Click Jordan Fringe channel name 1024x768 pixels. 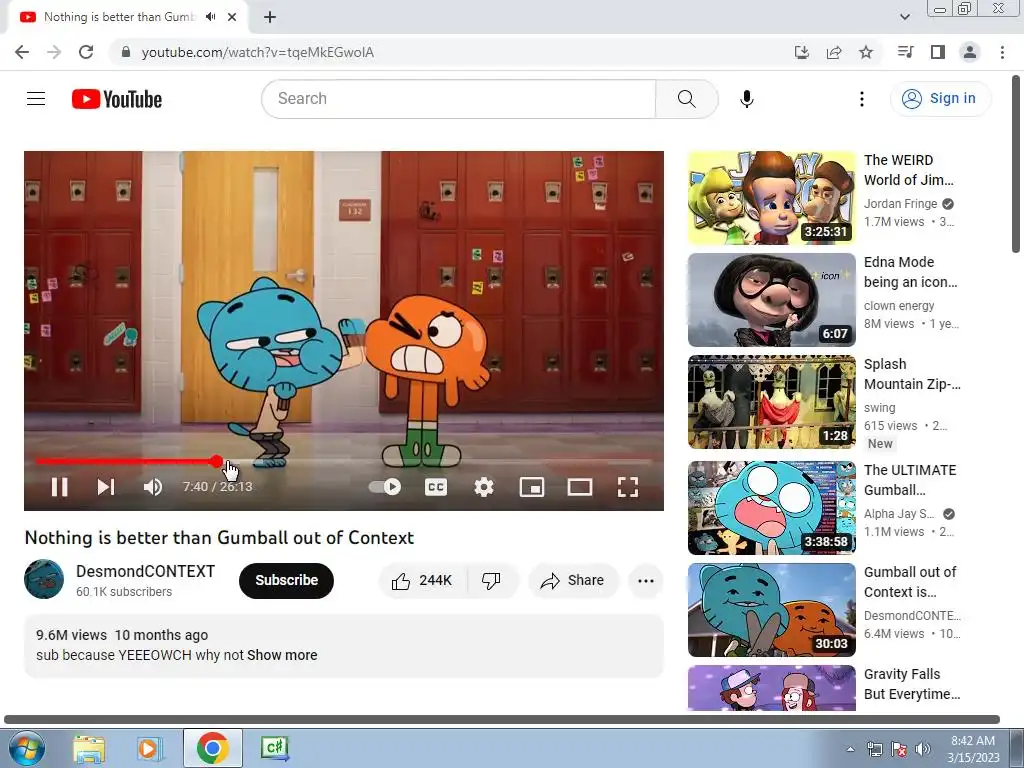click(x=901, y=204)
